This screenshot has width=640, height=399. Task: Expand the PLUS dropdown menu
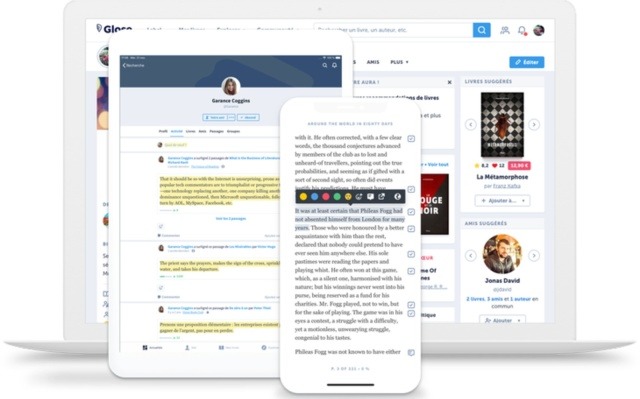click(x=399, y=62)
